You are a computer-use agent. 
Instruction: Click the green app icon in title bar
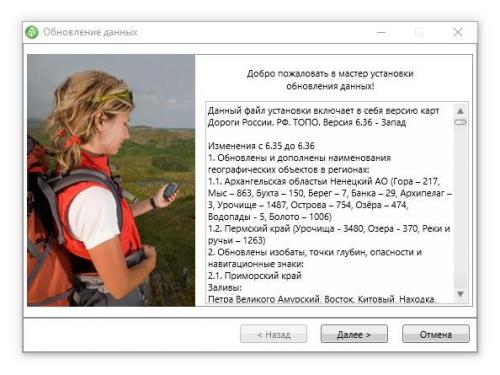point(32,32)
